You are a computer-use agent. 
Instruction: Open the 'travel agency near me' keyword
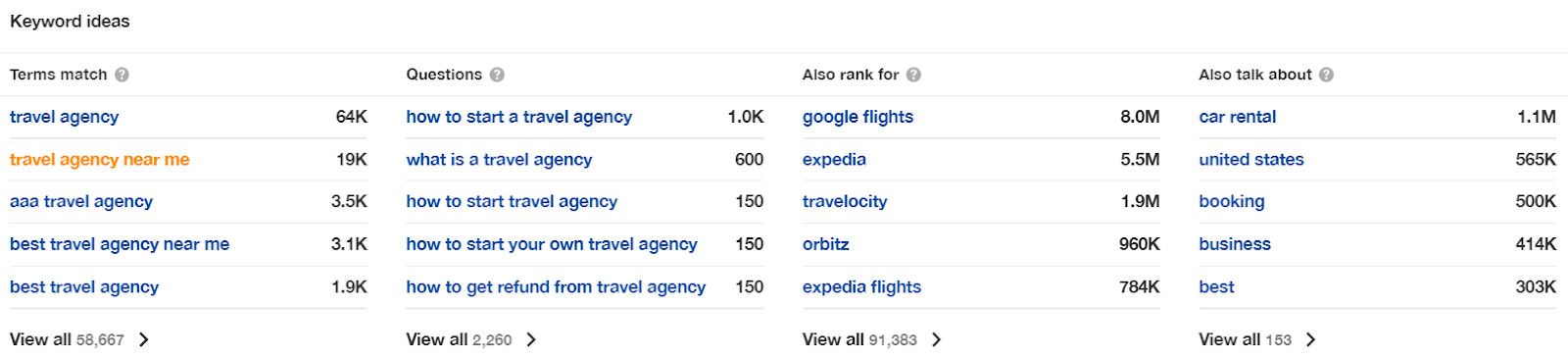coord(100,159)
